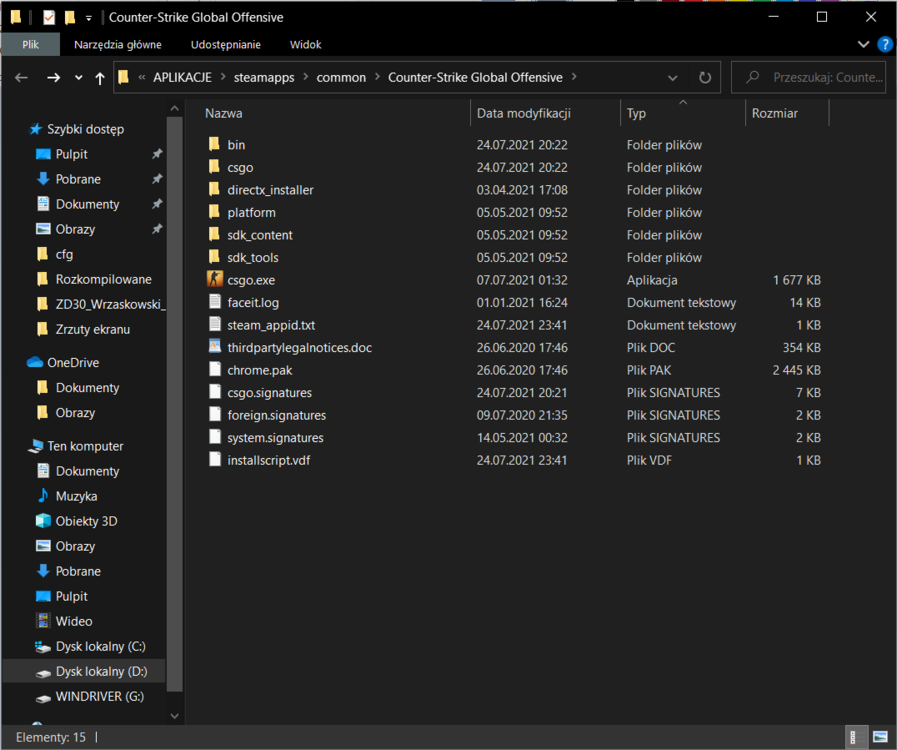
Task: Expand the ribbon with chevron arrow
Action: click(x=863, y=45)
